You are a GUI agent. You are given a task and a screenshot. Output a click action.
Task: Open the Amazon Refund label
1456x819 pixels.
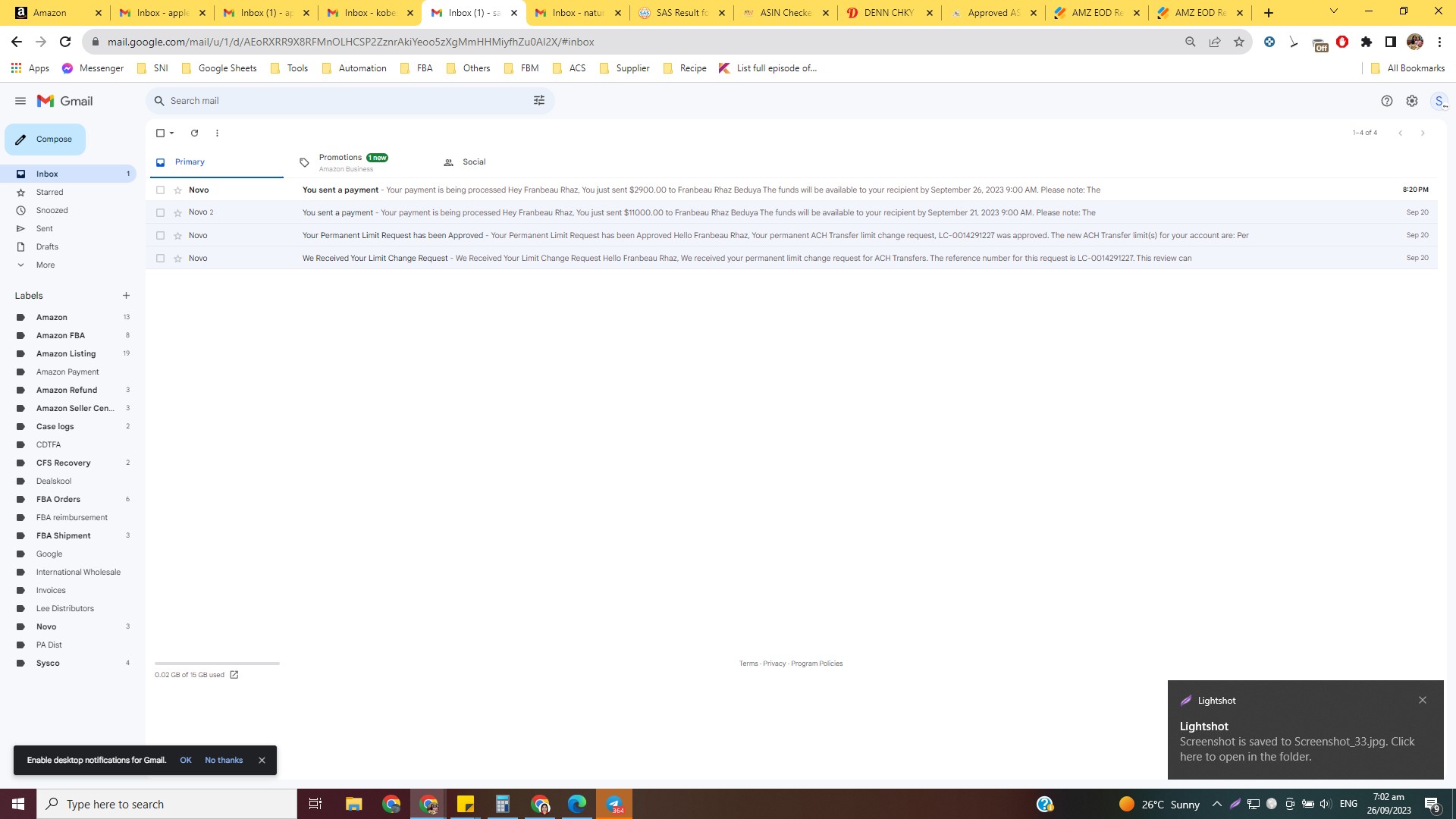pyautogui.click(x=68, y=390)
